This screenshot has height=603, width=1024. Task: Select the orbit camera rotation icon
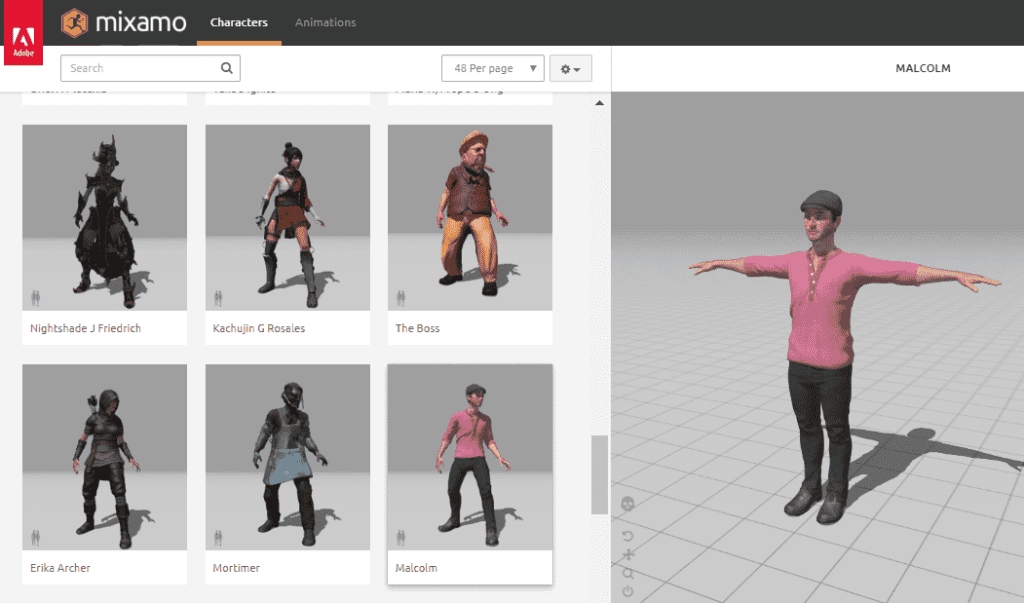(627, 535)
